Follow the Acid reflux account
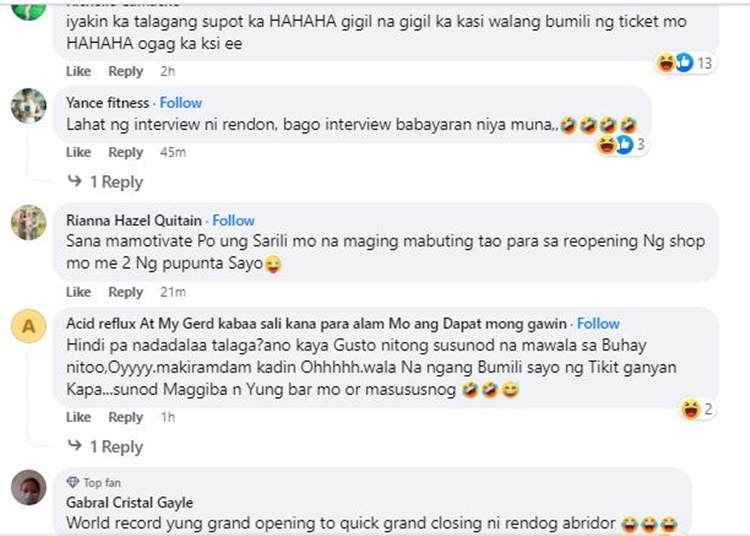The height and width of the screenshot is (536, 750). click(598, 324)
